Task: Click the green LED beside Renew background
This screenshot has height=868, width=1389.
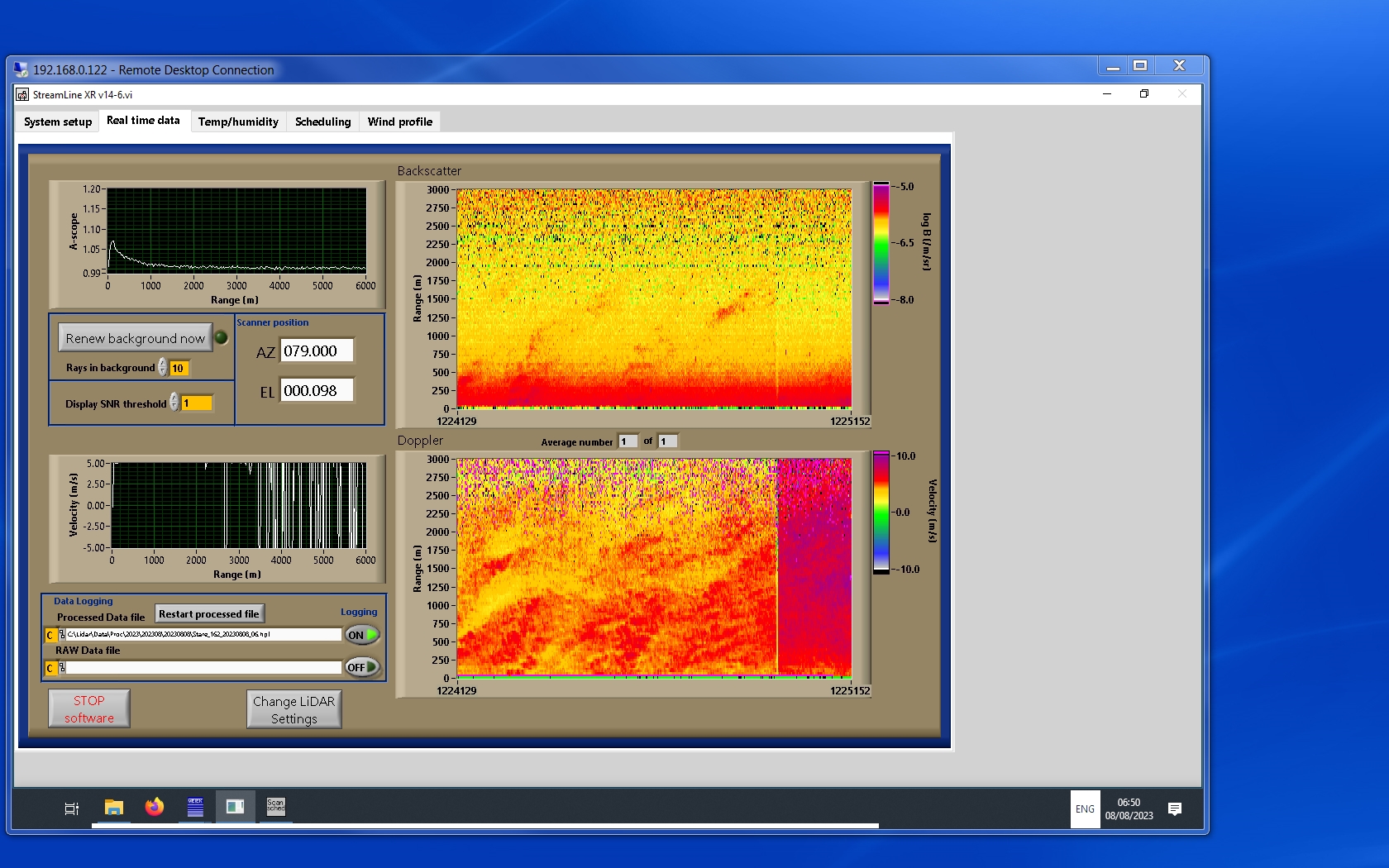Action: click(222, 337)
